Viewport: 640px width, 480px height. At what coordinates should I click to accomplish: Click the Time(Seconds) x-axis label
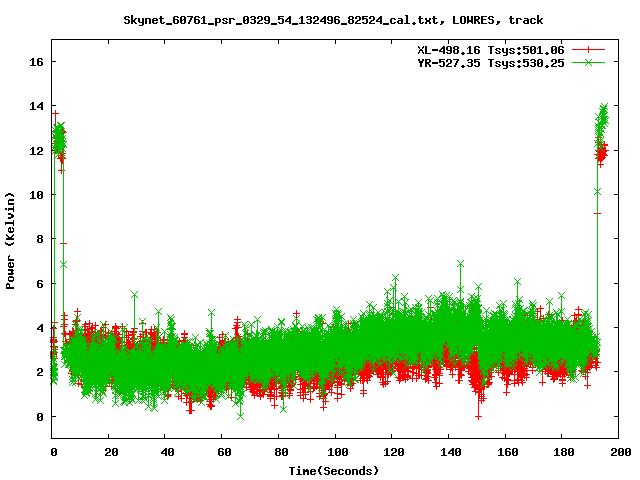pos(334,471)
